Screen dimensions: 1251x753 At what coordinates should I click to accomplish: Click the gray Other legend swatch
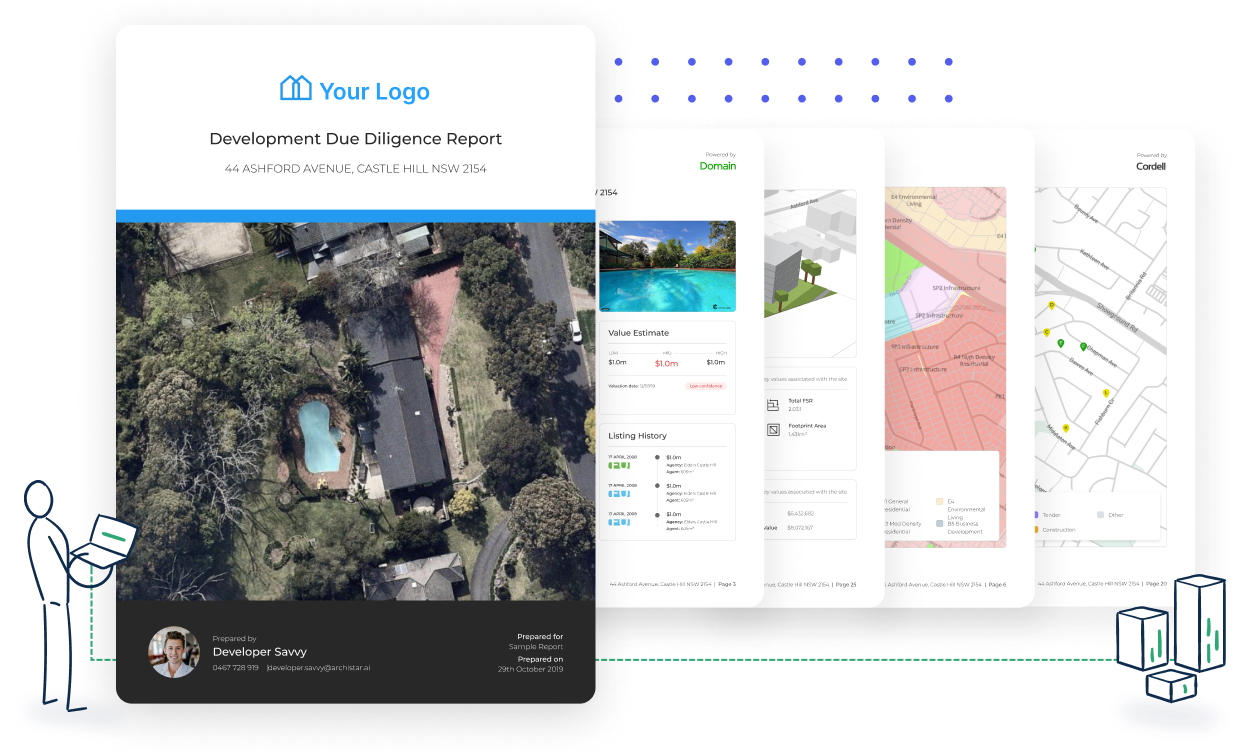click(x=1100, y=515)
